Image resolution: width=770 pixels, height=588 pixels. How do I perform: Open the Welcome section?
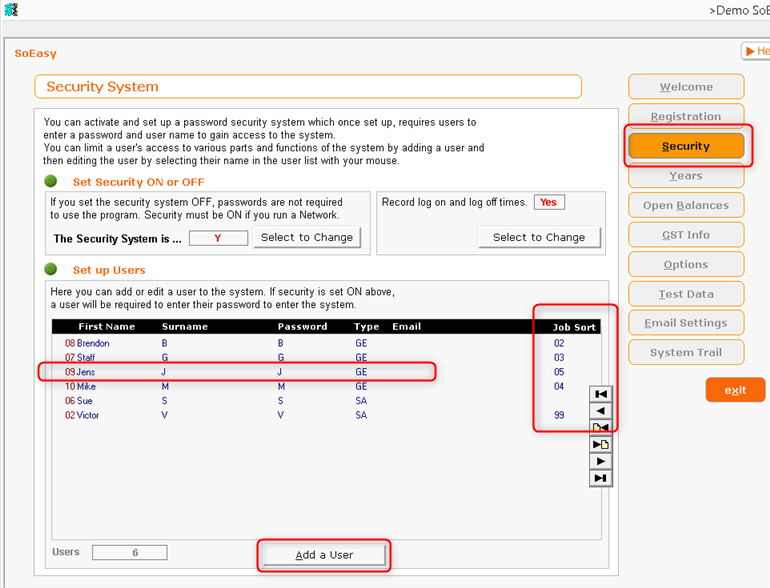[x=686, y=87]
